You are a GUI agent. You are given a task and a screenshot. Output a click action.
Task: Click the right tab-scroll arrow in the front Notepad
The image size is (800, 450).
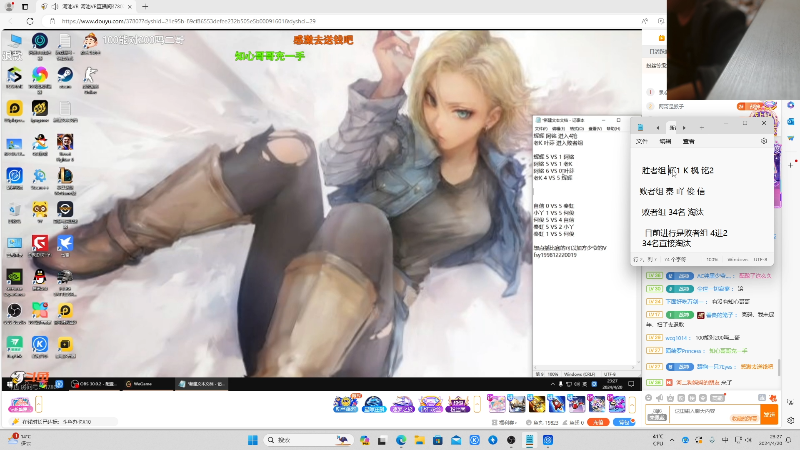(x=684, y=128)
